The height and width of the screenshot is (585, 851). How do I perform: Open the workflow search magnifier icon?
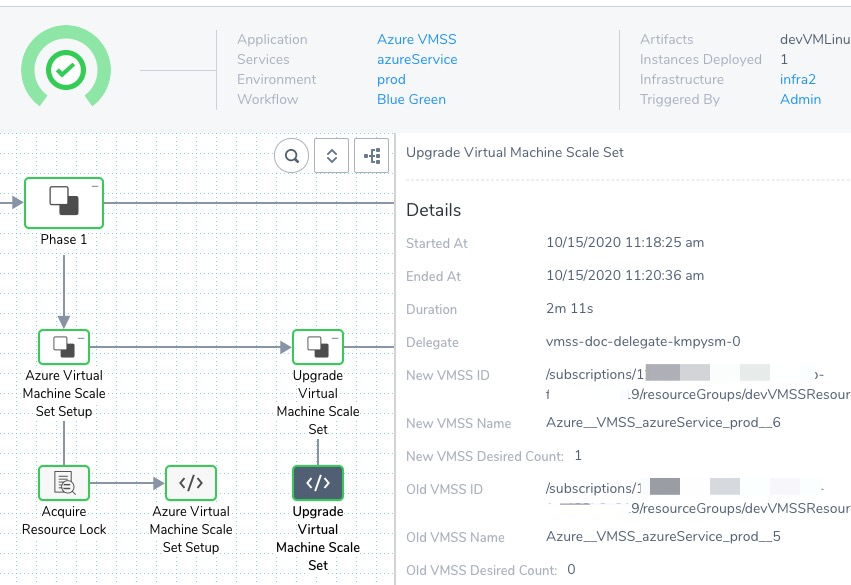point(292,156)
